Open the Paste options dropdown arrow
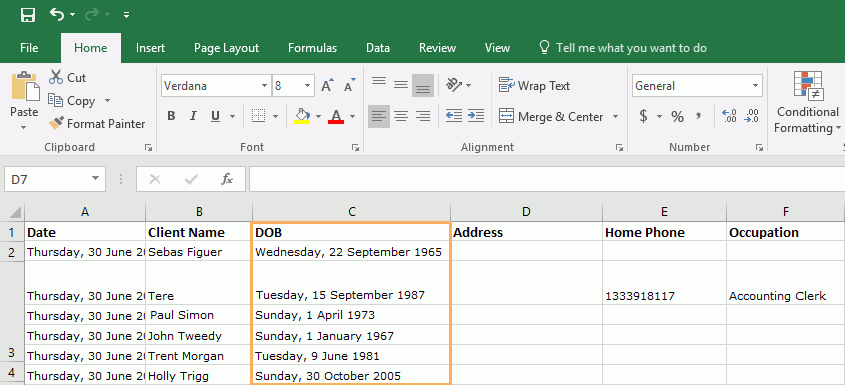Viewport: 845px width, 385px height. click(24, 128)
